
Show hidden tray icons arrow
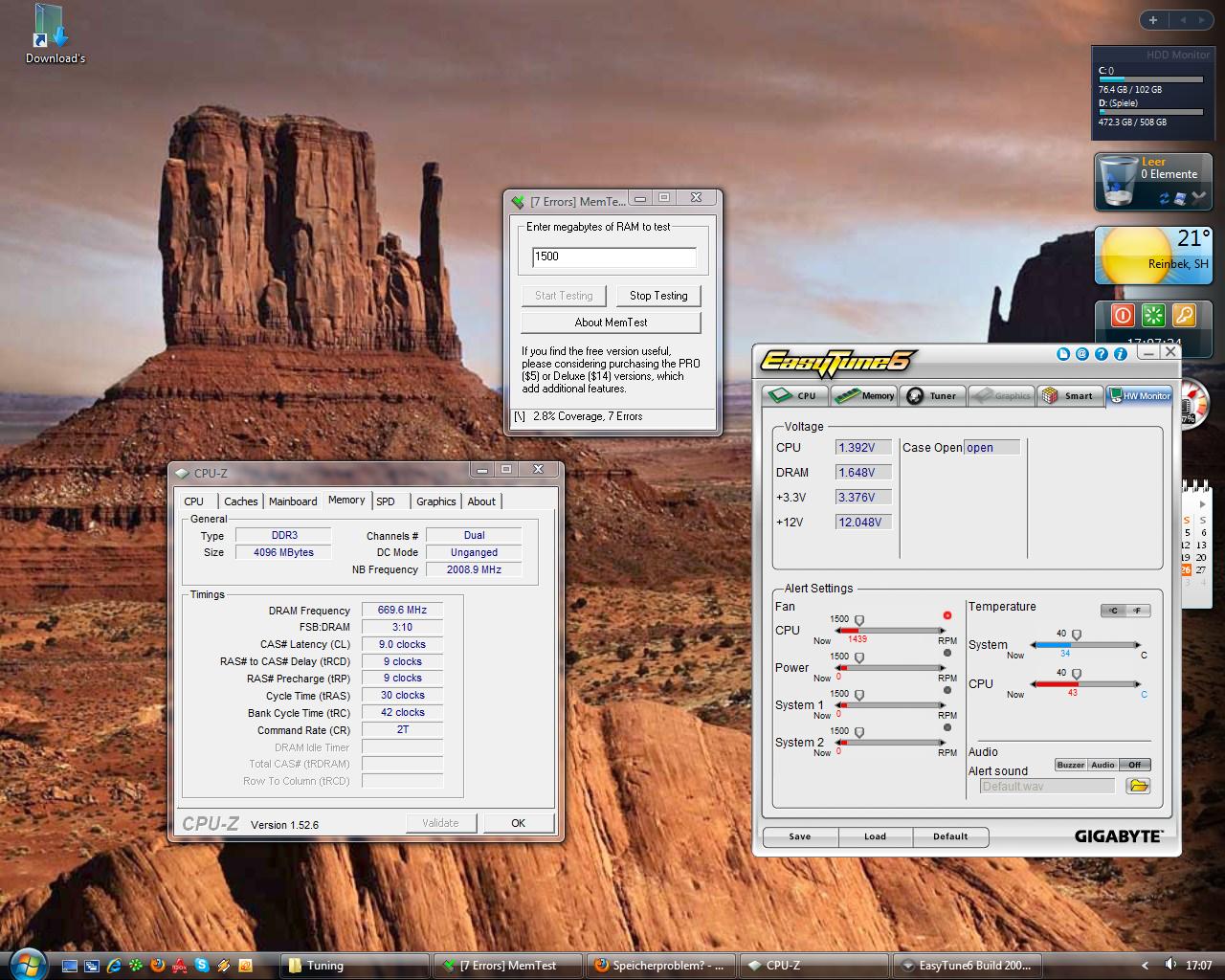point(1146,966)
